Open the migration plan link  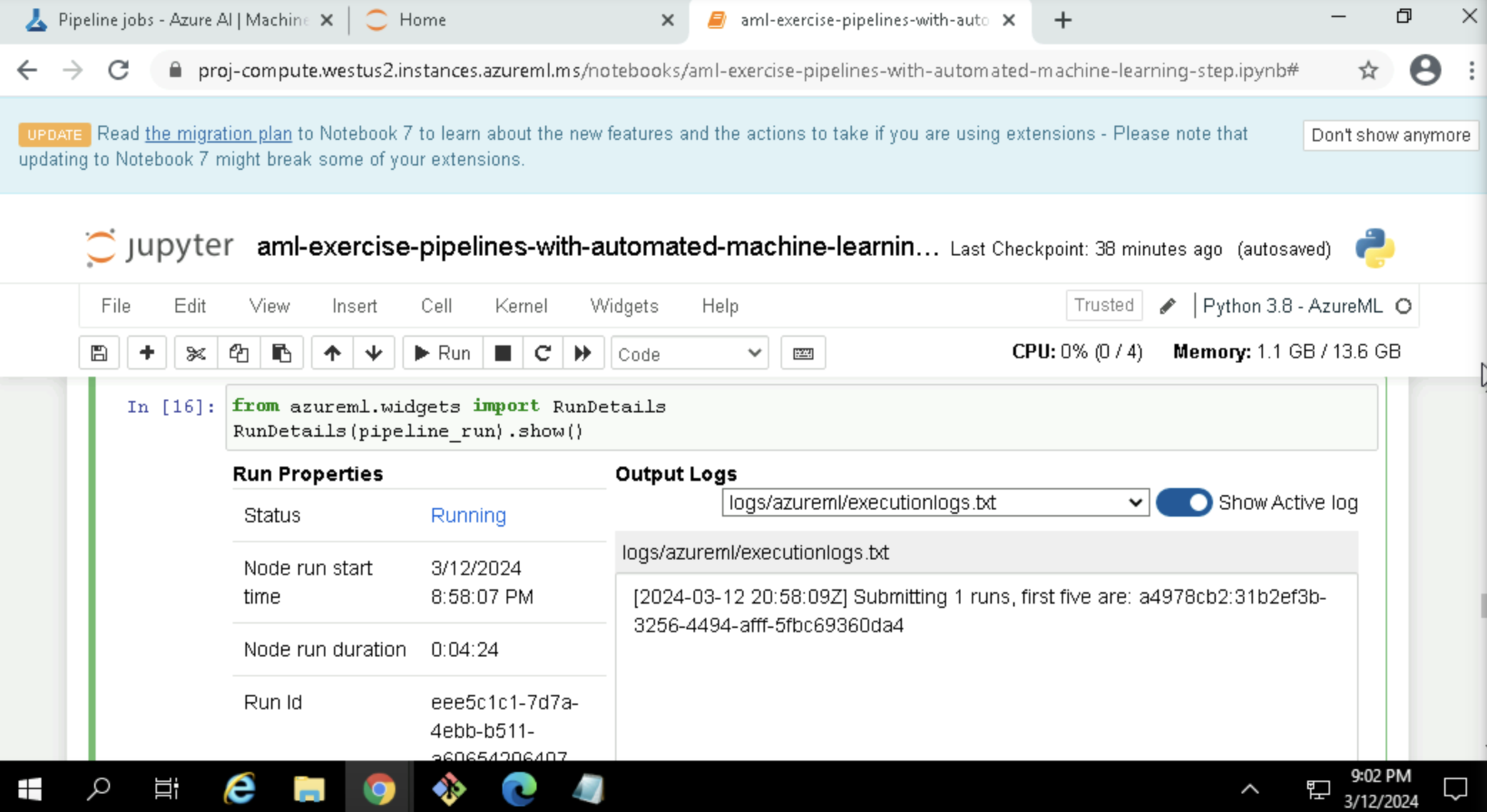click(218, 133)
